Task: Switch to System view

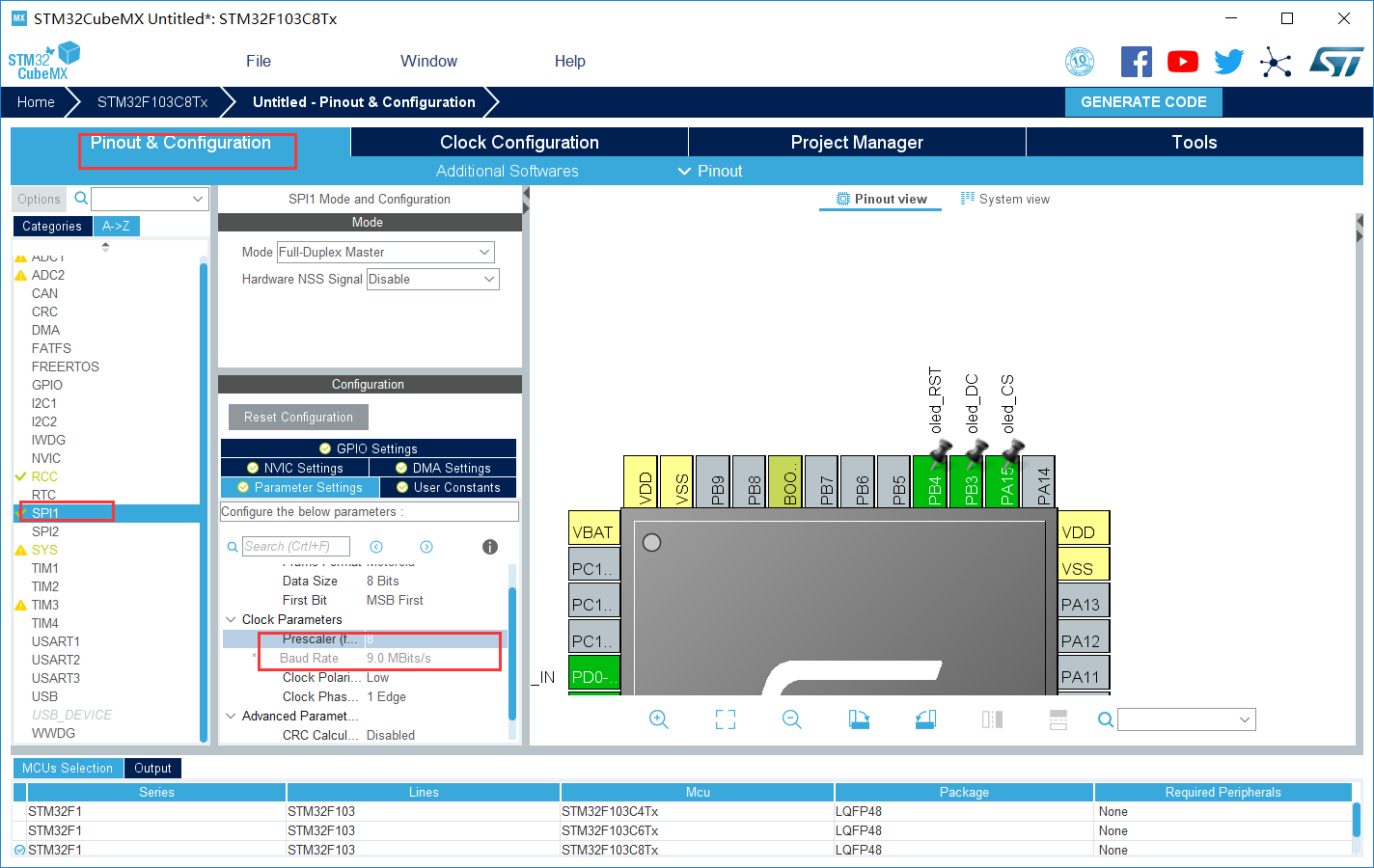Action: [1005, 199]
